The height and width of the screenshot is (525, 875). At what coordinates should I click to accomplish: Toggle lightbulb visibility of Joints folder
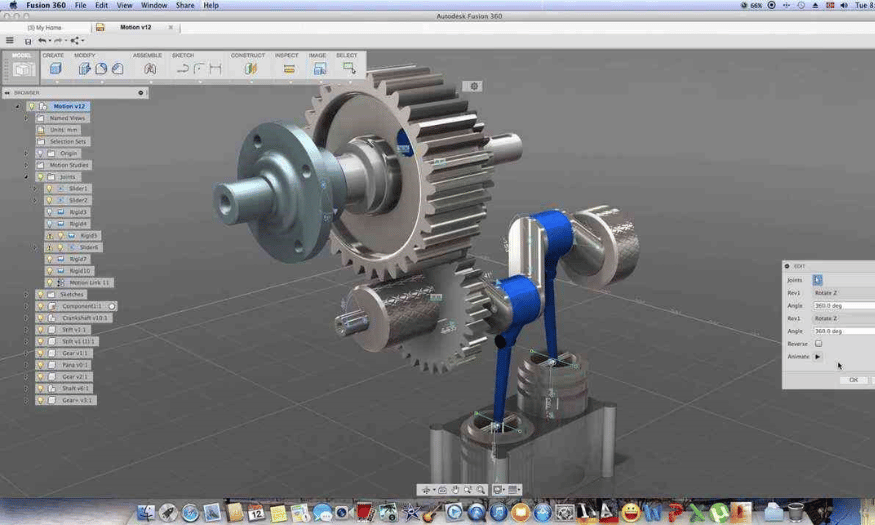40,177
